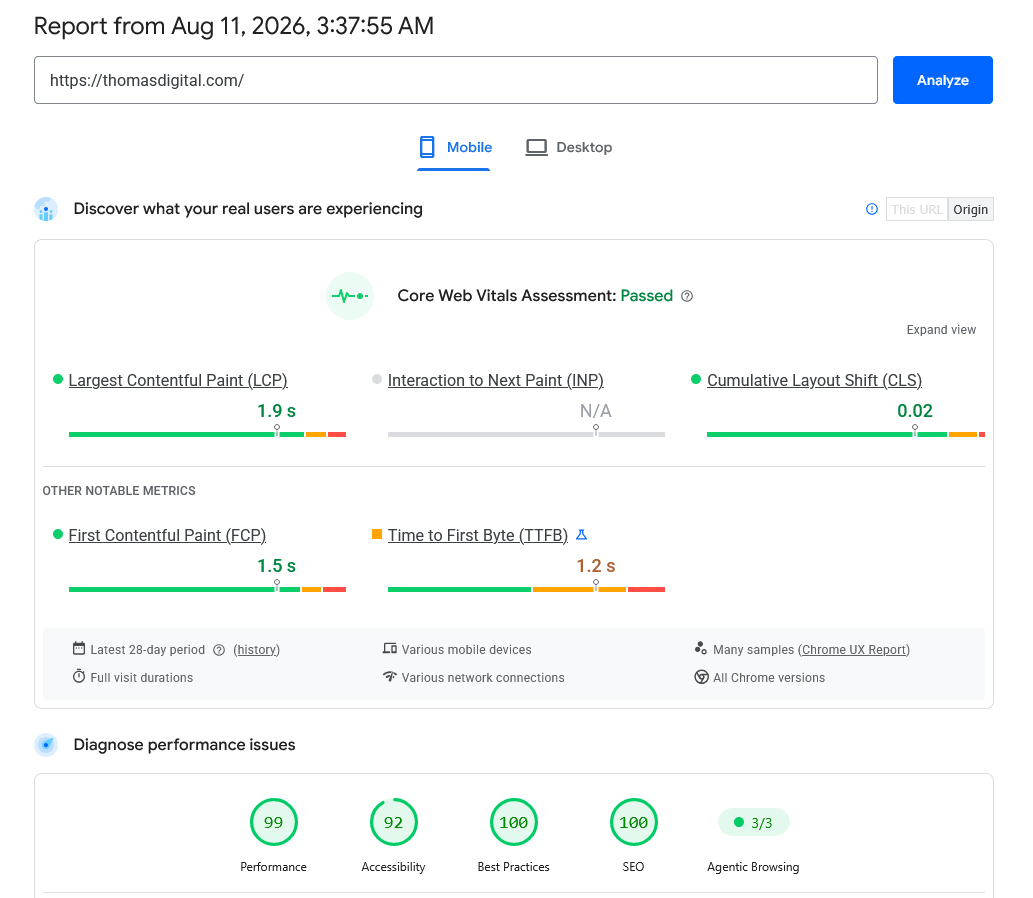
Task: Click the OTHER NOTABLE METRICS label
Action: [119, 491]
